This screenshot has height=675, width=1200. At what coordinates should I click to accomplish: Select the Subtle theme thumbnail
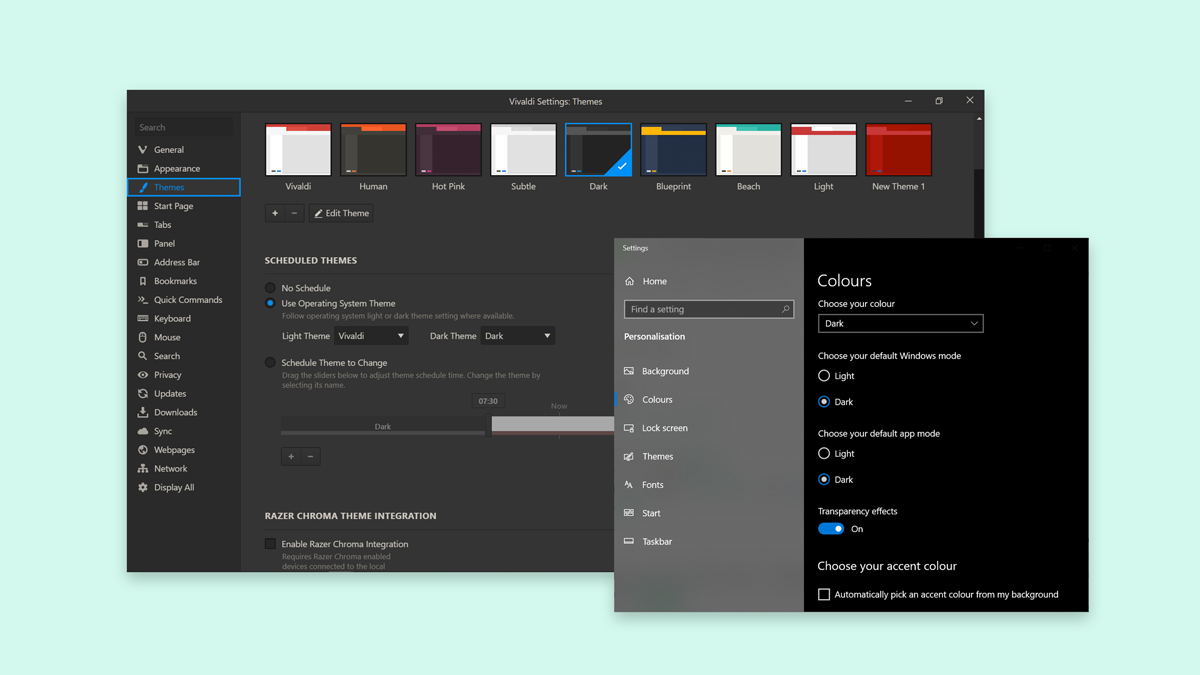point(523,150)
